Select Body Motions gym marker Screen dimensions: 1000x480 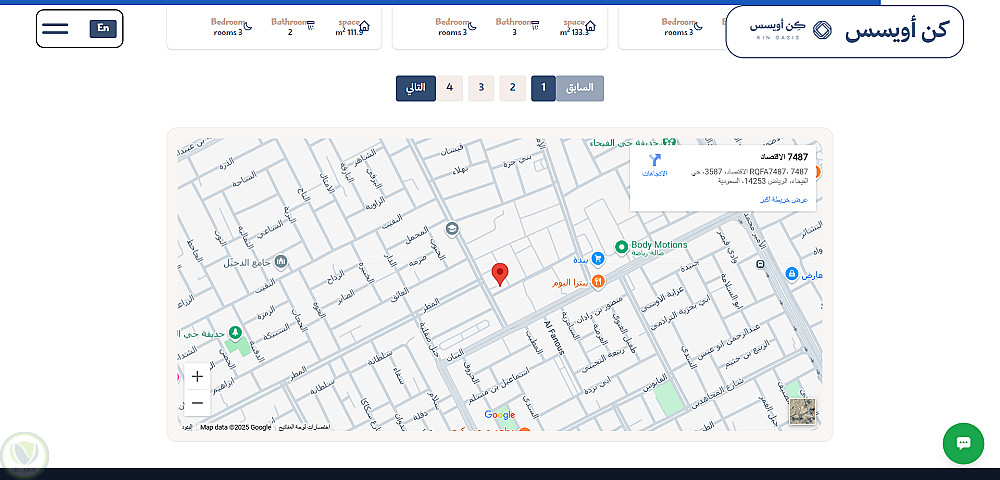tap(622, 247)
